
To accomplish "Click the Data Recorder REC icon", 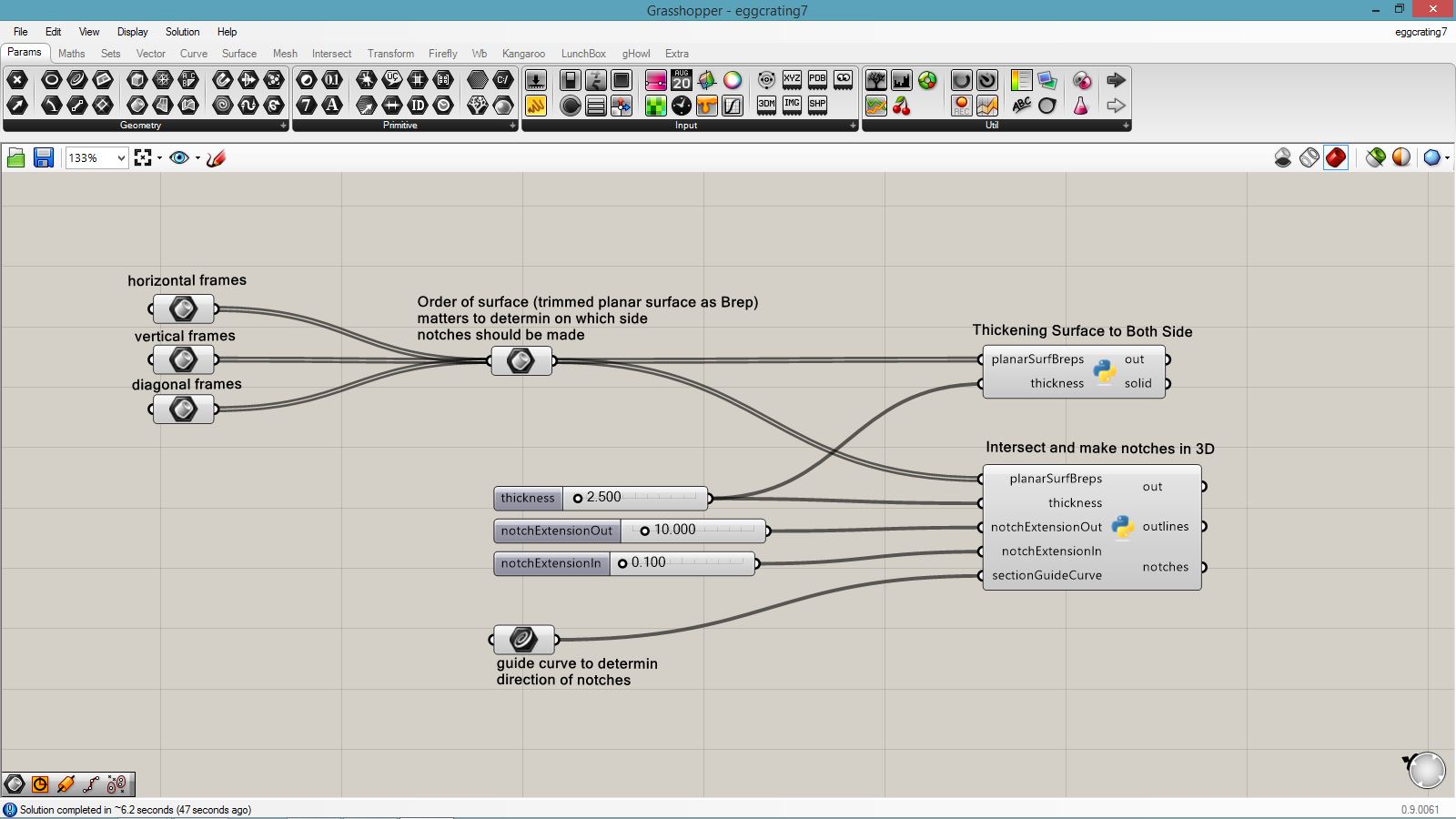I will tap(962, 106).
